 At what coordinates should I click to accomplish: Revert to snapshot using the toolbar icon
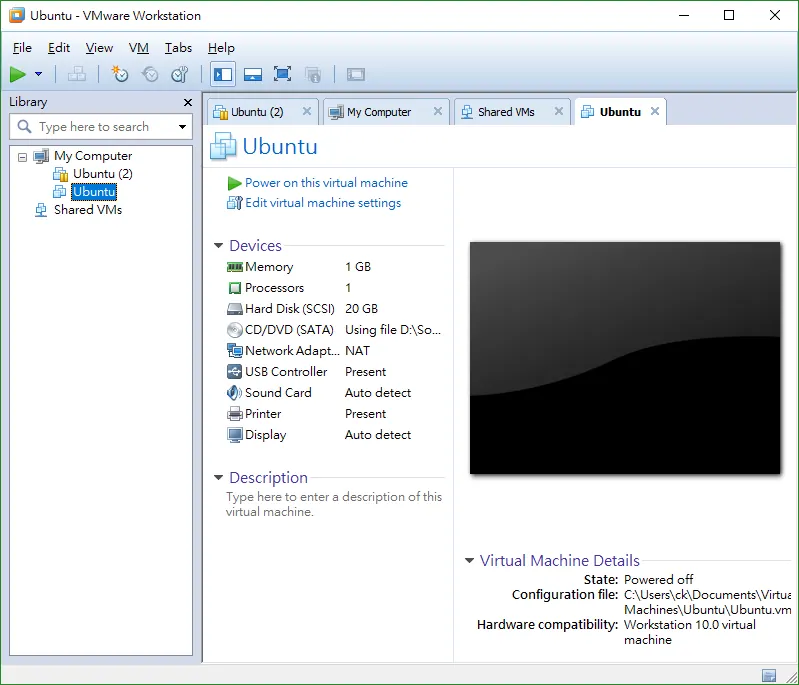pyautogui.click(x=150, y=74)
